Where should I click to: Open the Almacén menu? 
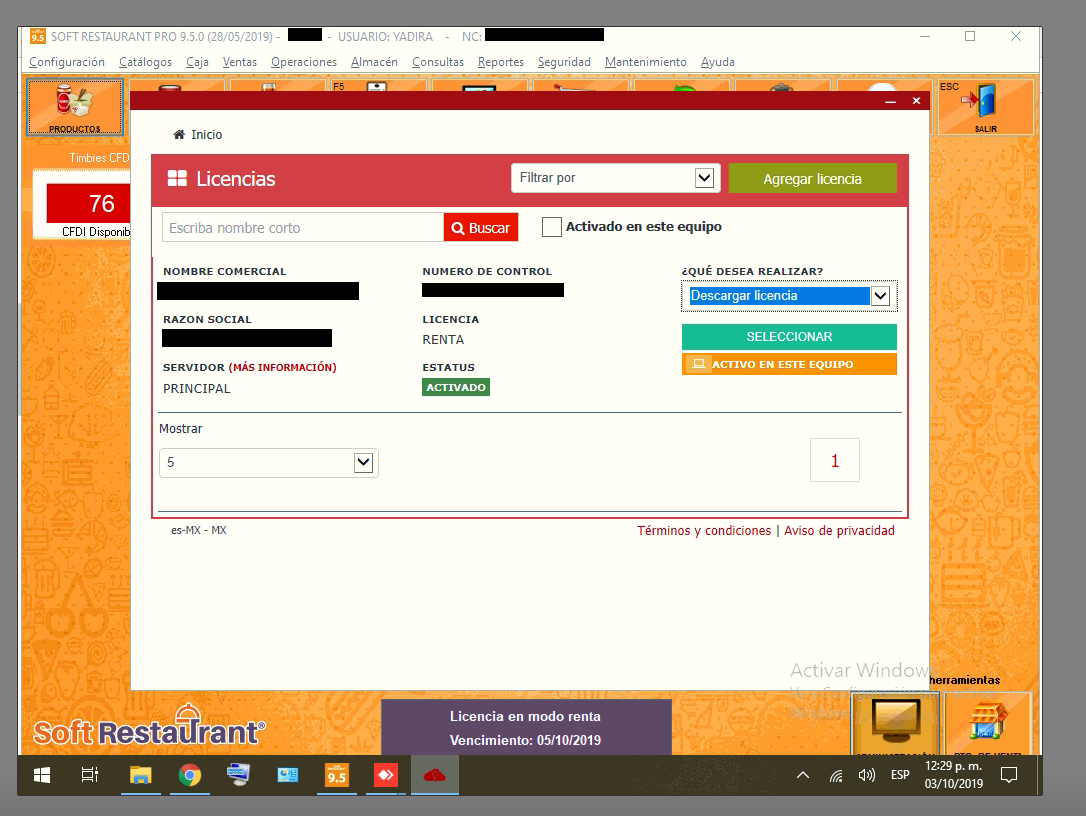[x=374, y=62]
